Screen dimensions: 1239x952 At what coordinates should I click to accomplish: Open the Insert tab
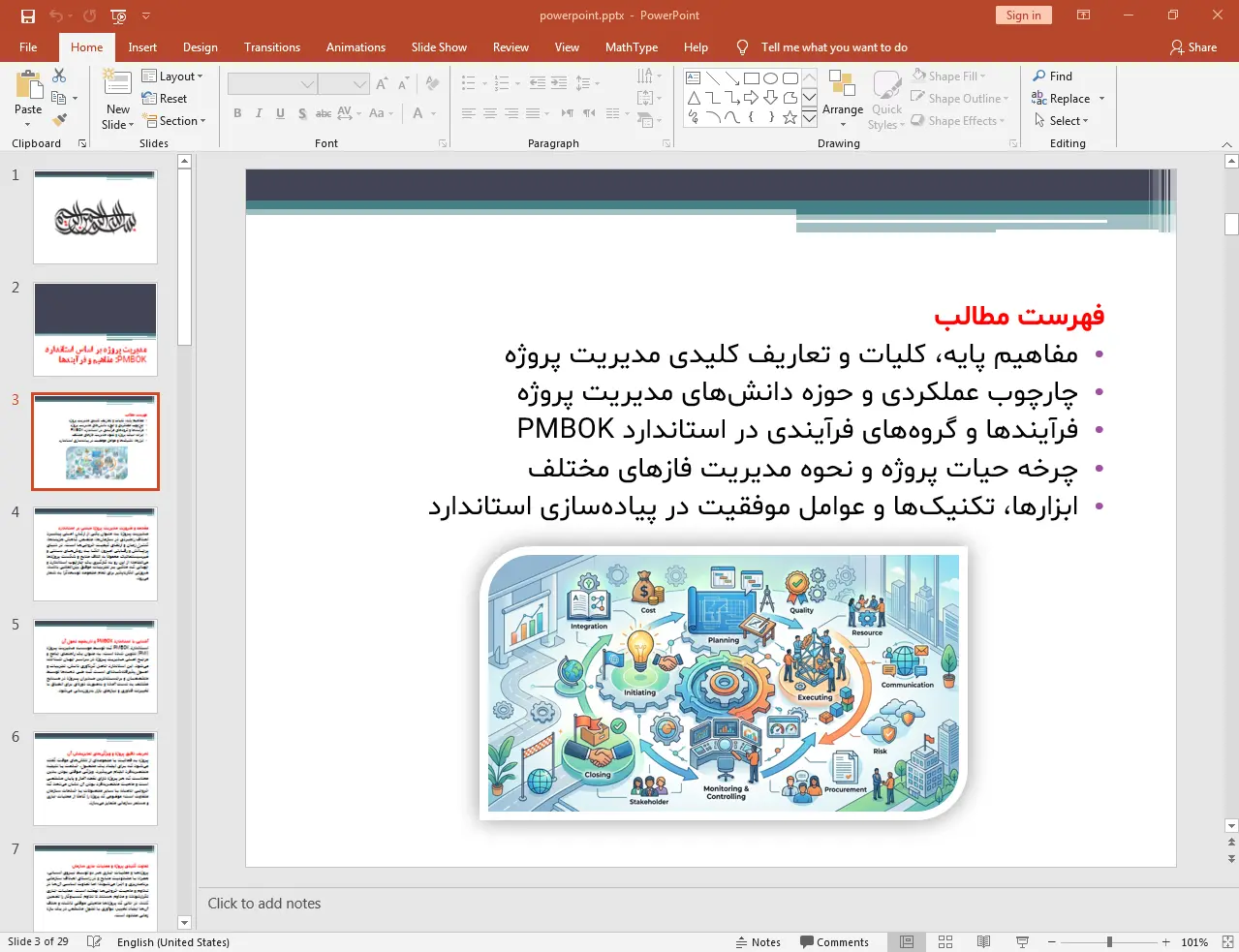[x=142, y=46]
